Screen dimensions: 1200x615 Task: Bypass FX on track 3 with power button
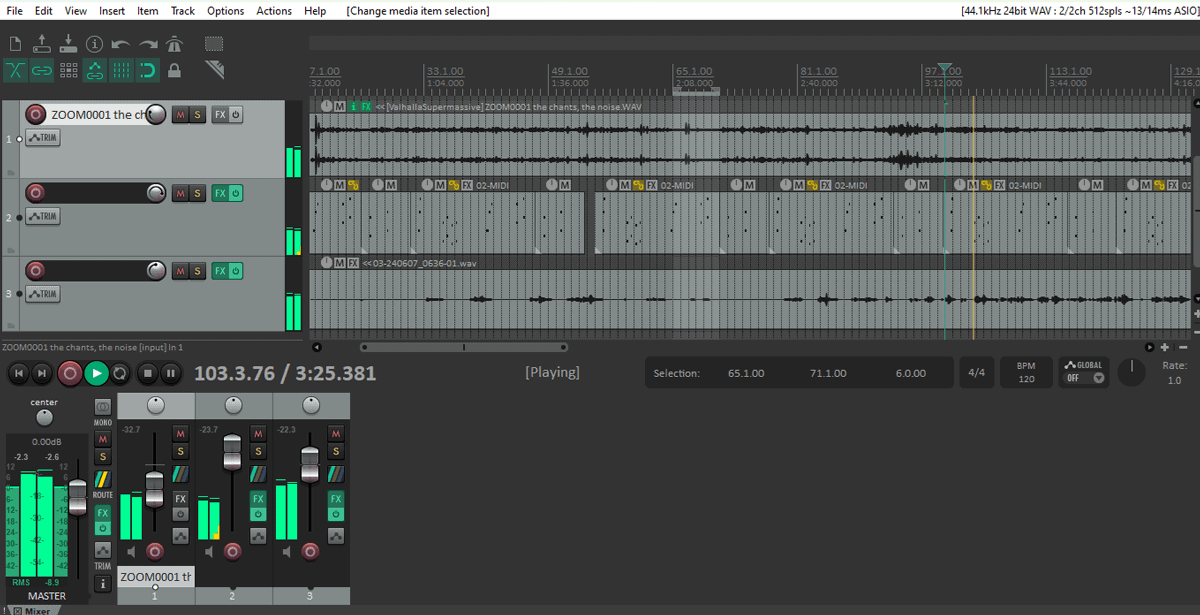[236, 271]
